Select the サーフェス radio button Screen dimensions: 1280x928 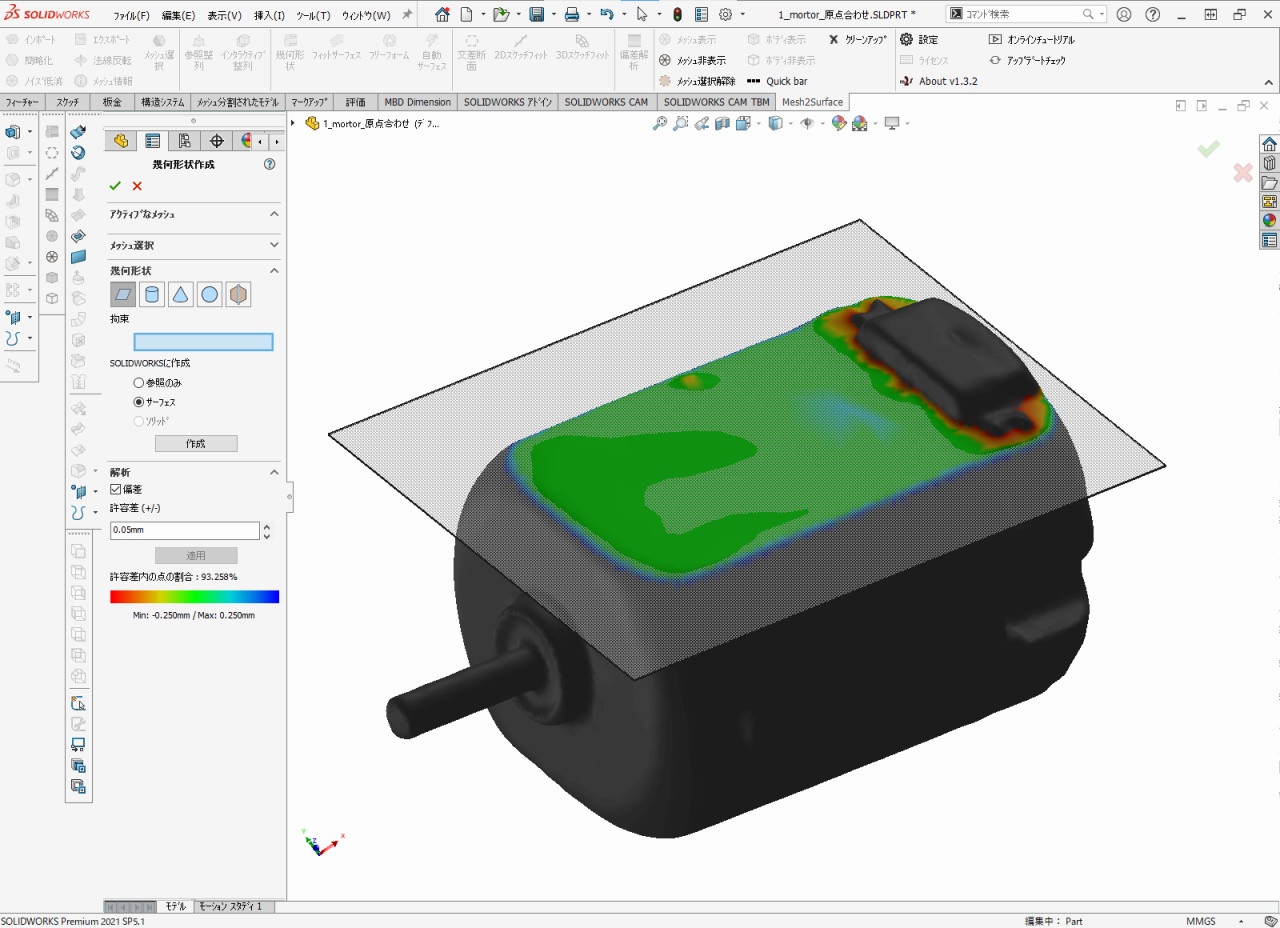pos(139,402)
